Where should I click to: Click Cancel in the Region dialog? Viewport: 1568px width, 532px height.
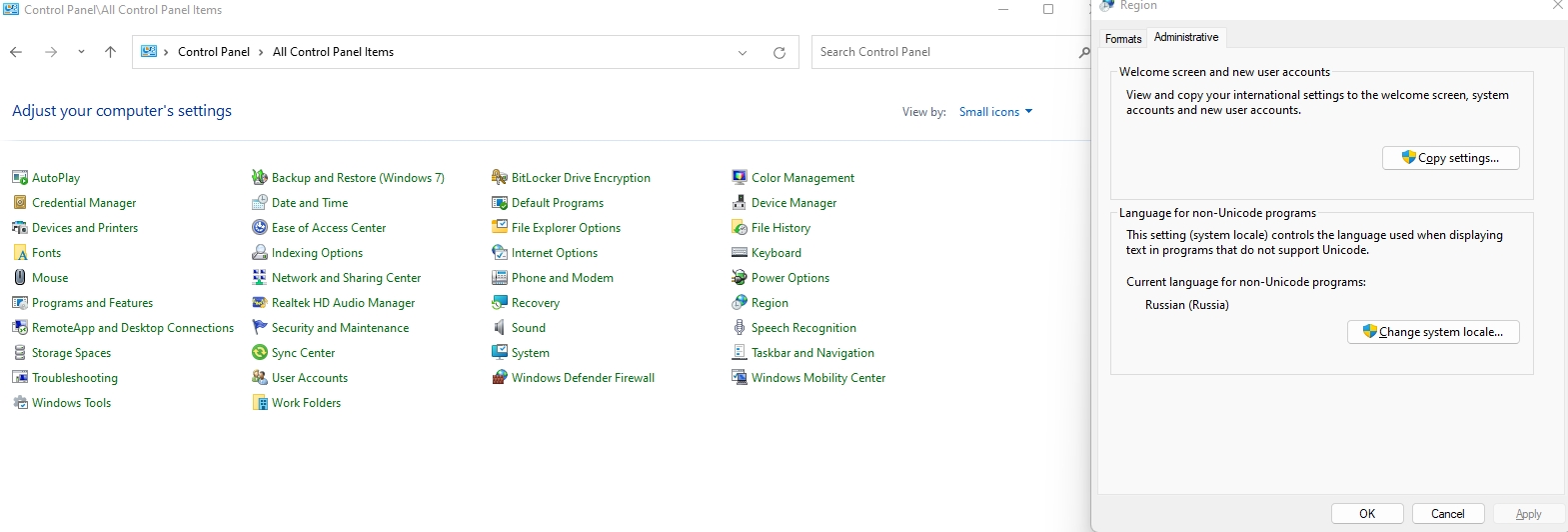pyautogui.click(x=1448, y=514)
